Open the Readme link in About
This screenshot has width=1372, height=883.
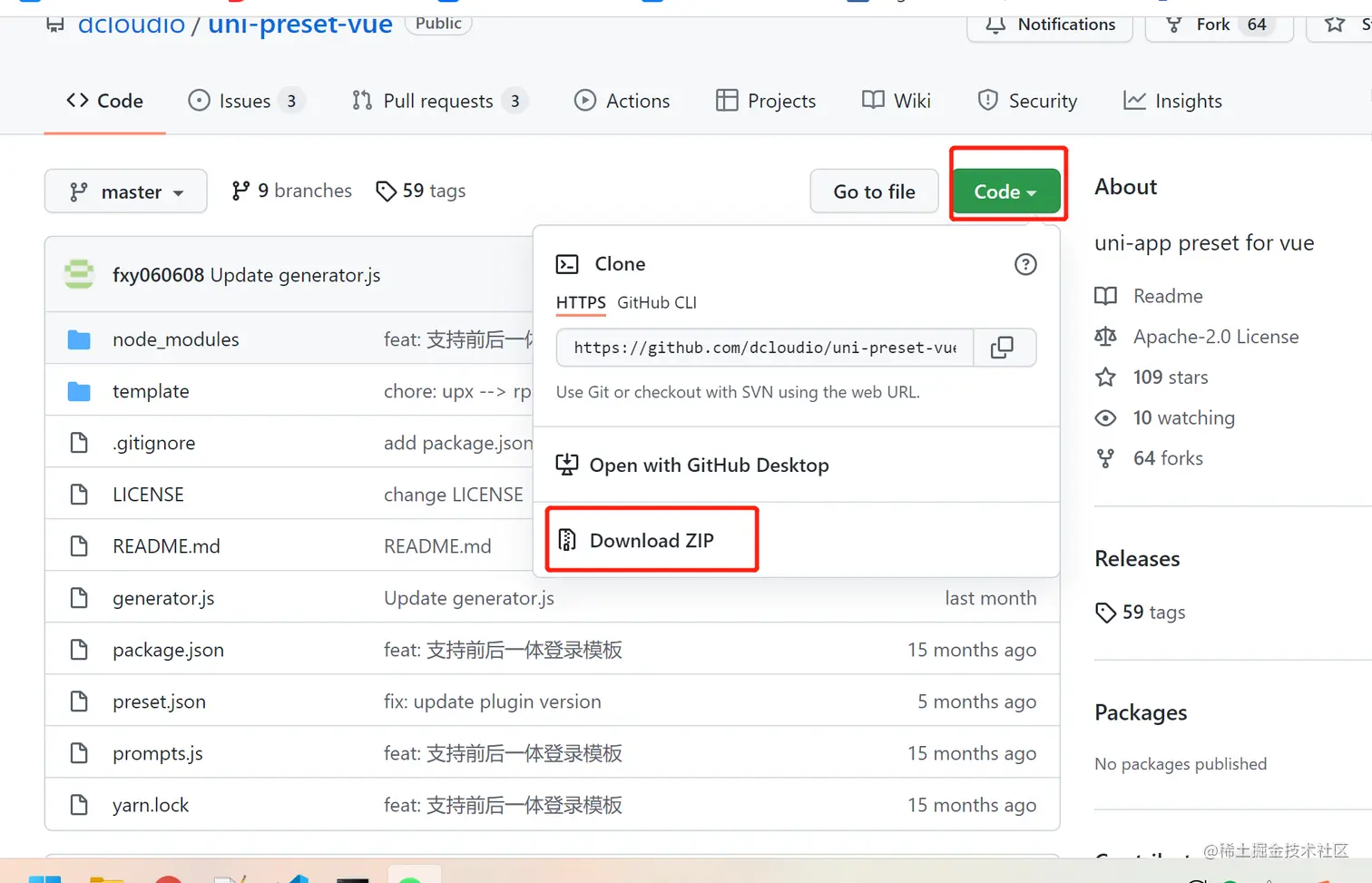[1168, 296]
